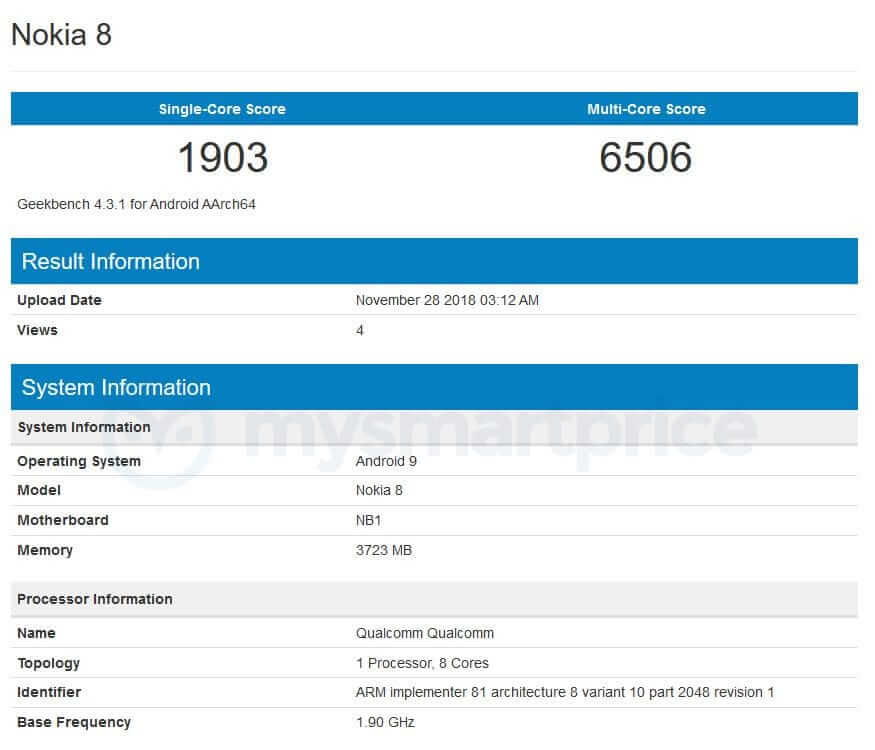The image size is (875, 750).
Task: Click the Processor Information subheading
Action: pyautogui.click(x=95, y=599)
